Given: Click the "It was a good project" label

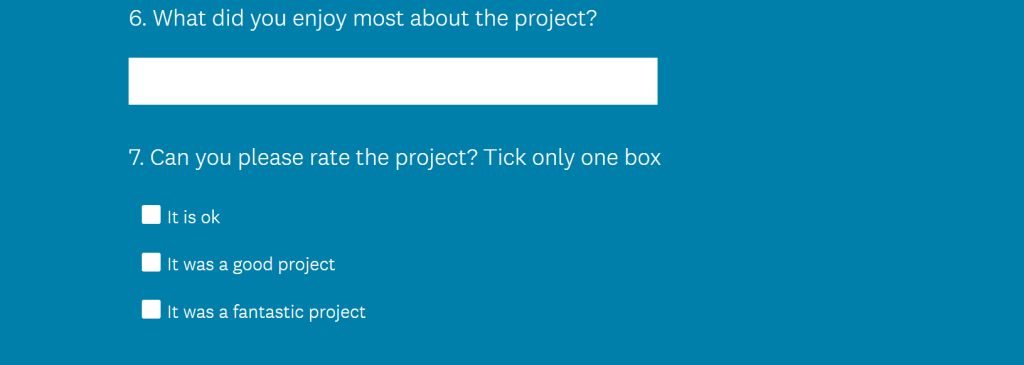Looking at the screenshot, I should point(251,264).
